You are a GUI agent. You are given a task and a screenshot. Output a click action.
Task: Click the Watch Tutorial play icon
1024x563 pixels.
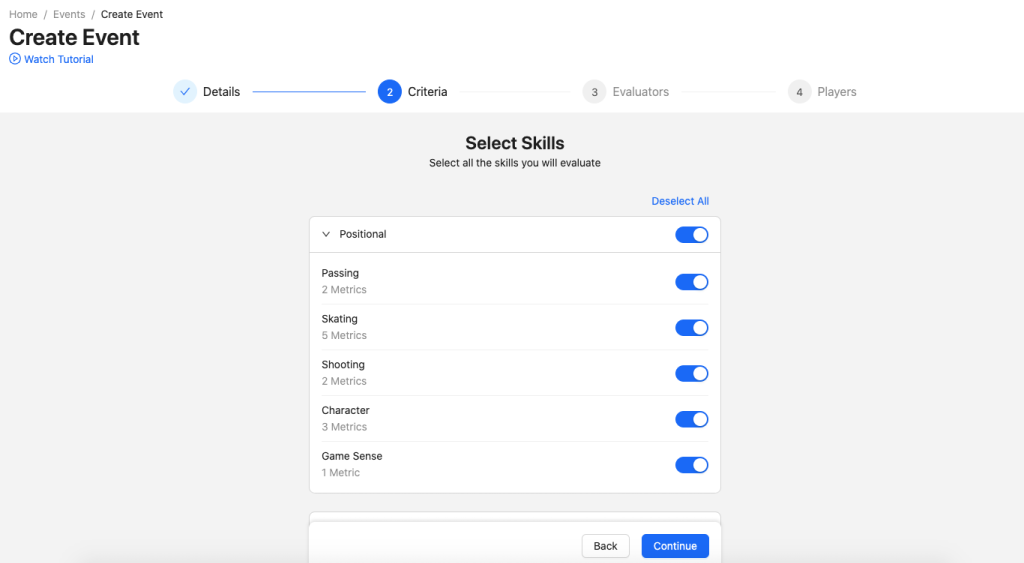[15, 59]
